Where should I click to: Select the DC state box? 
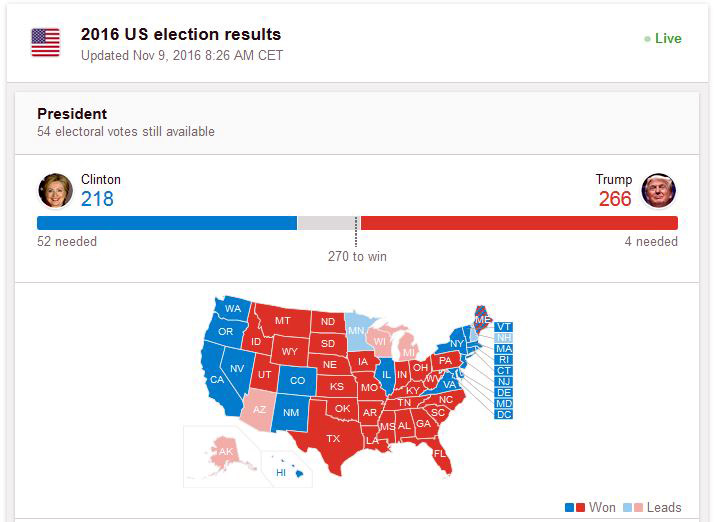tap(504, 415)
